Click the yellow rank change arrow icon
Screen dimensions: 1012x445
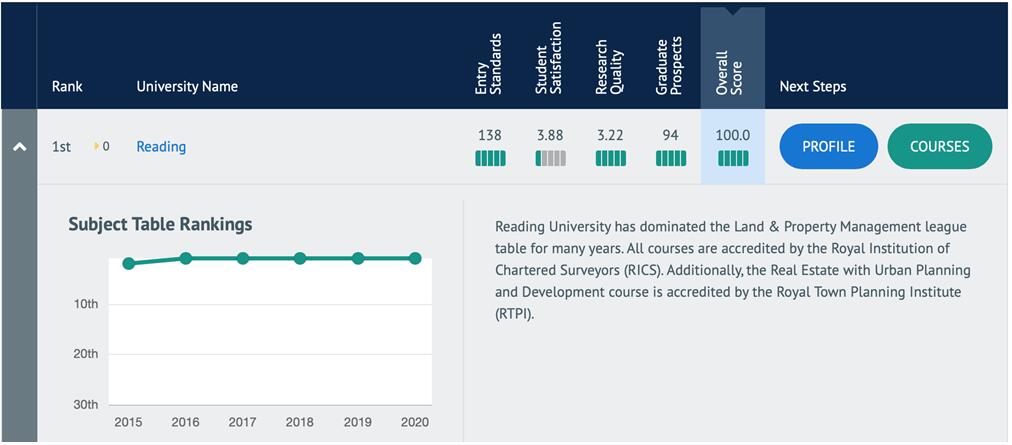[x=97, y=147]
